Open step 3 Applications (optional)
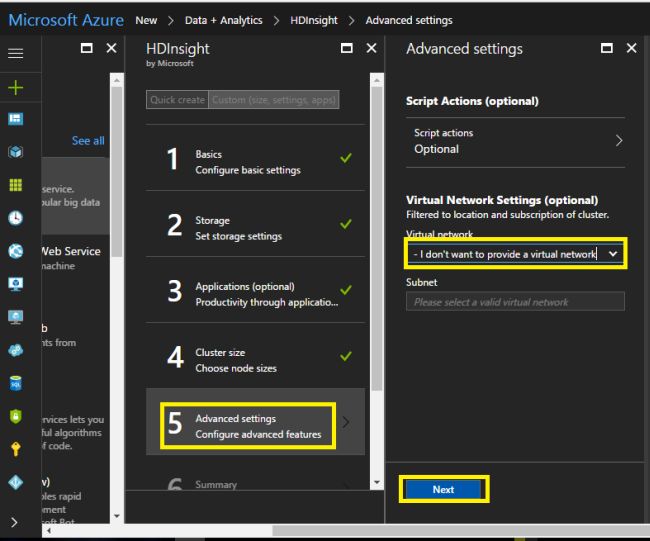 tap(255, 290)
